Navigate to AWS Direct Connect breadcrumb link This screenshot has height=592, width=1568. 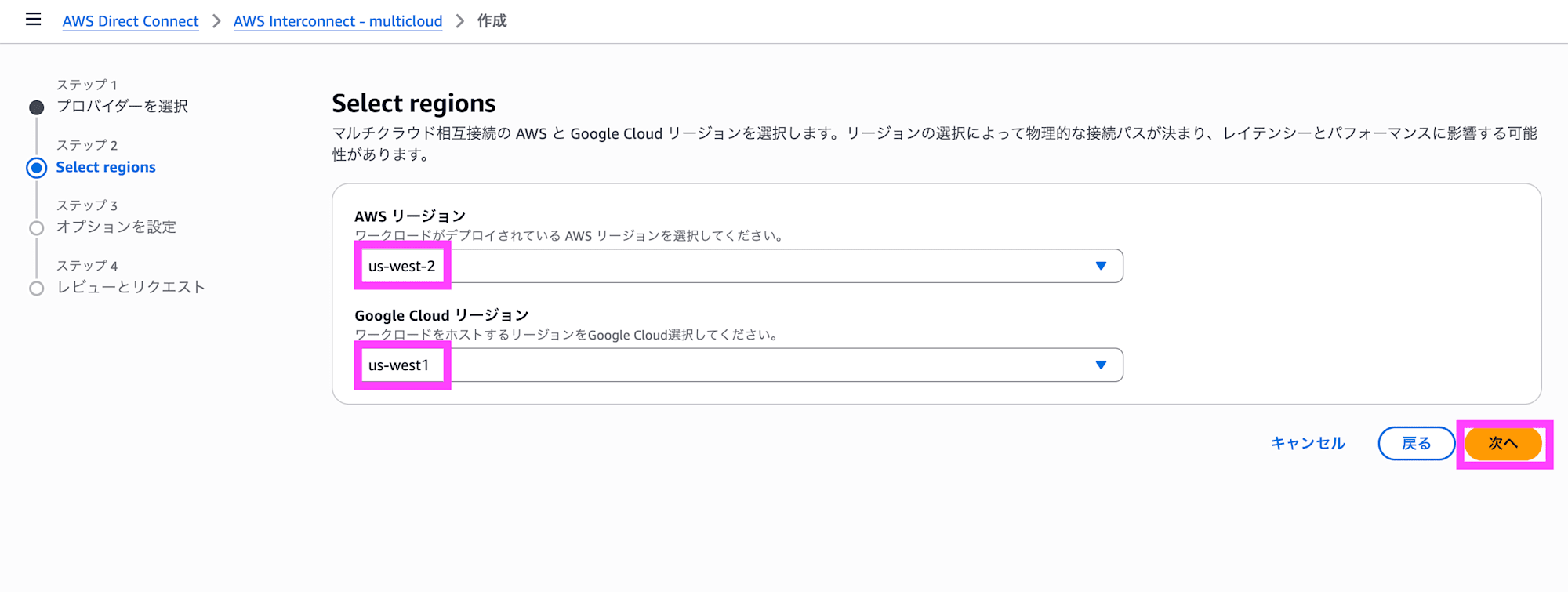click(x=130, y=21)
